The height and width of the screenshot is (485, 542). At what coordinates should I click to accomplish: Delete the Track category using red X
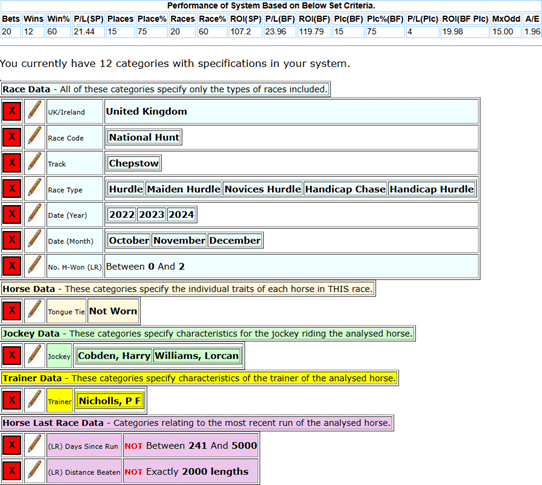pyautogui.click(x=12, y=163)
